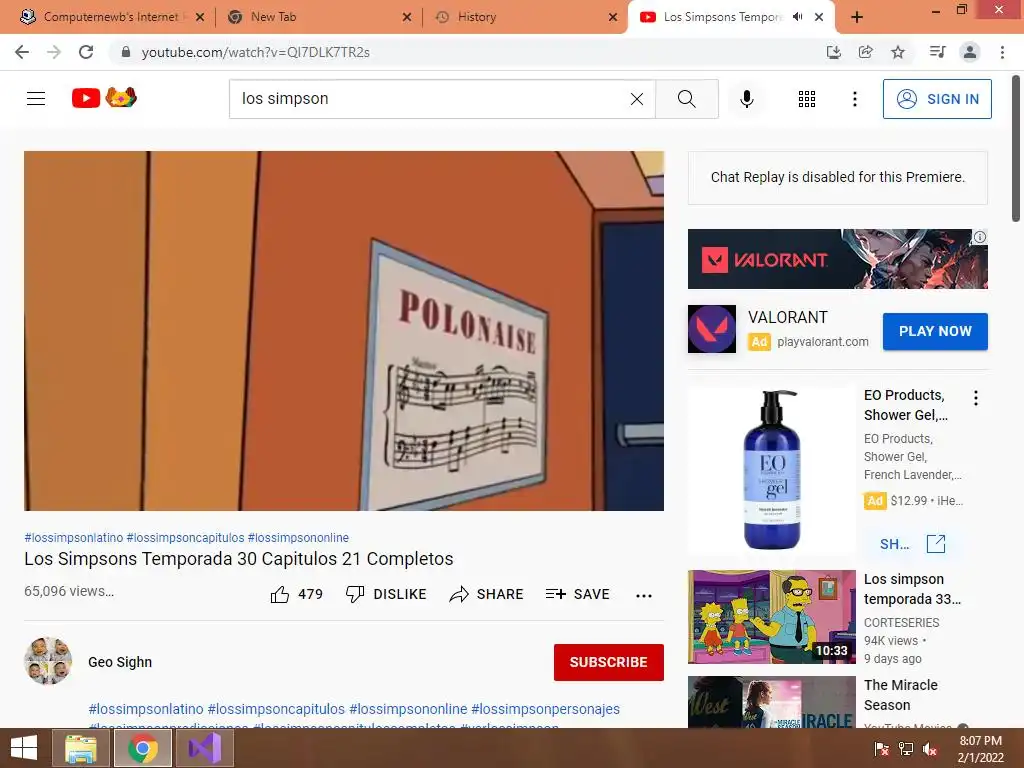This screenshot has width=1024, height=768.
Task: Click the SIGN IN button
Action: pos(936,99)
